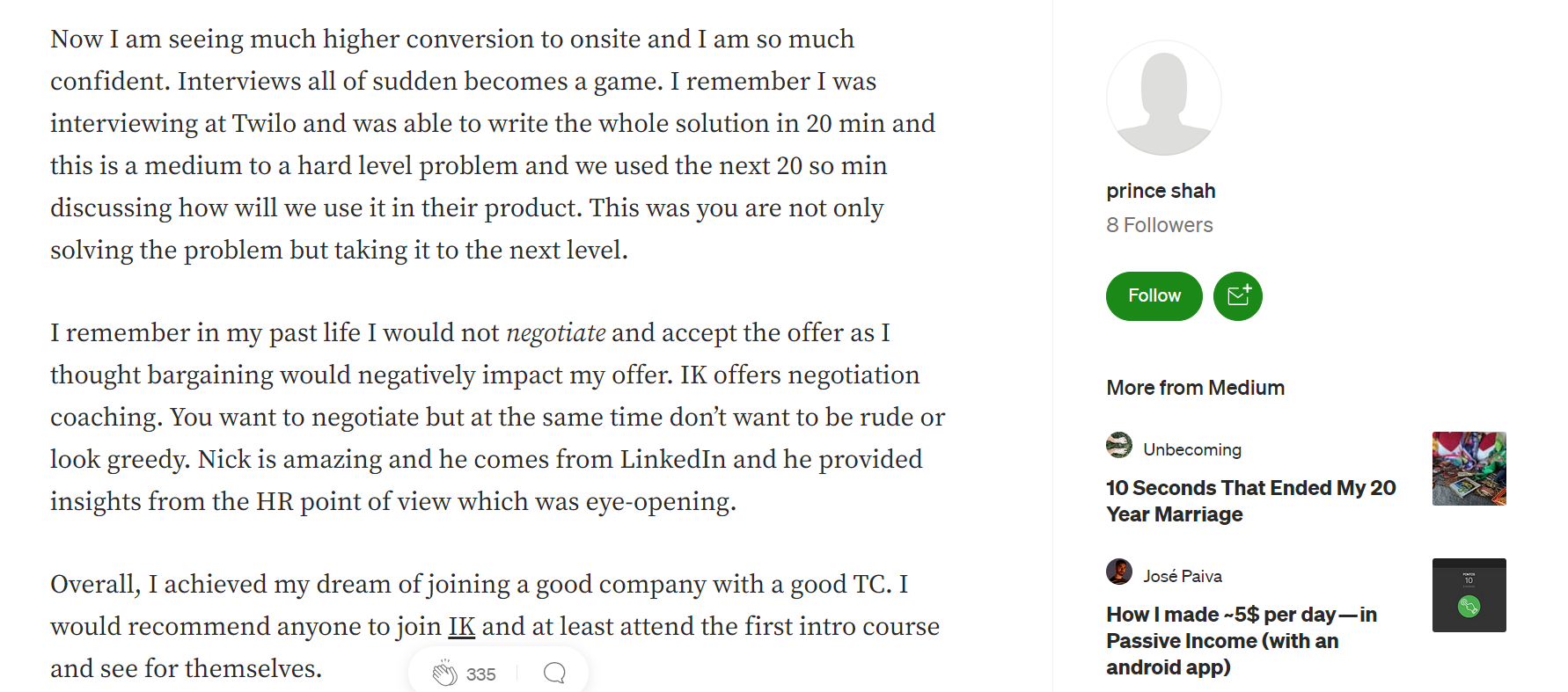Click the 335 claps count
The width and height of the screenshot is (1568, 692).
[480, 674]
